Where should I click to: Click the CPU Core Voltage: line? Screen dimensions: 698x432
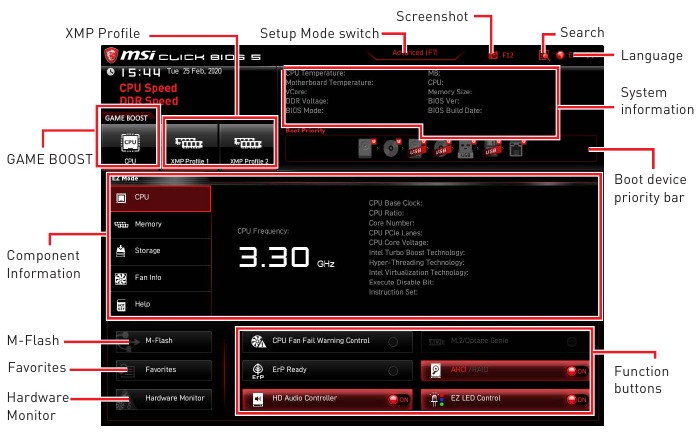(398, 243)
